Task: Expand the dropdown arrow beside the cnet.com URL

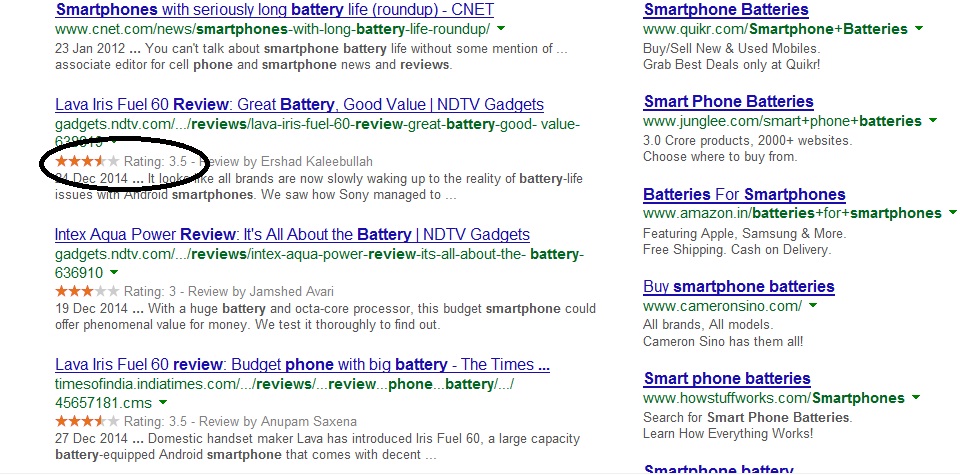Action: 501,30
